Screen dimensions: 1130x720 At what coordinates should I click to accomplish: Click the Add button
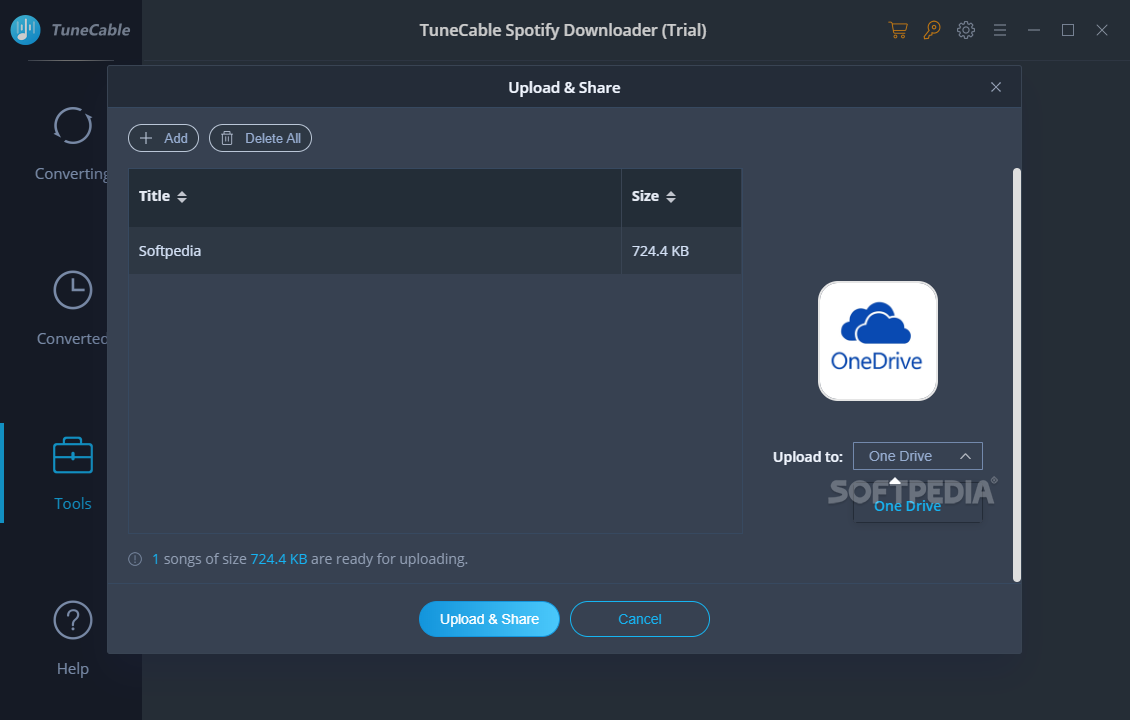[164, 138]
